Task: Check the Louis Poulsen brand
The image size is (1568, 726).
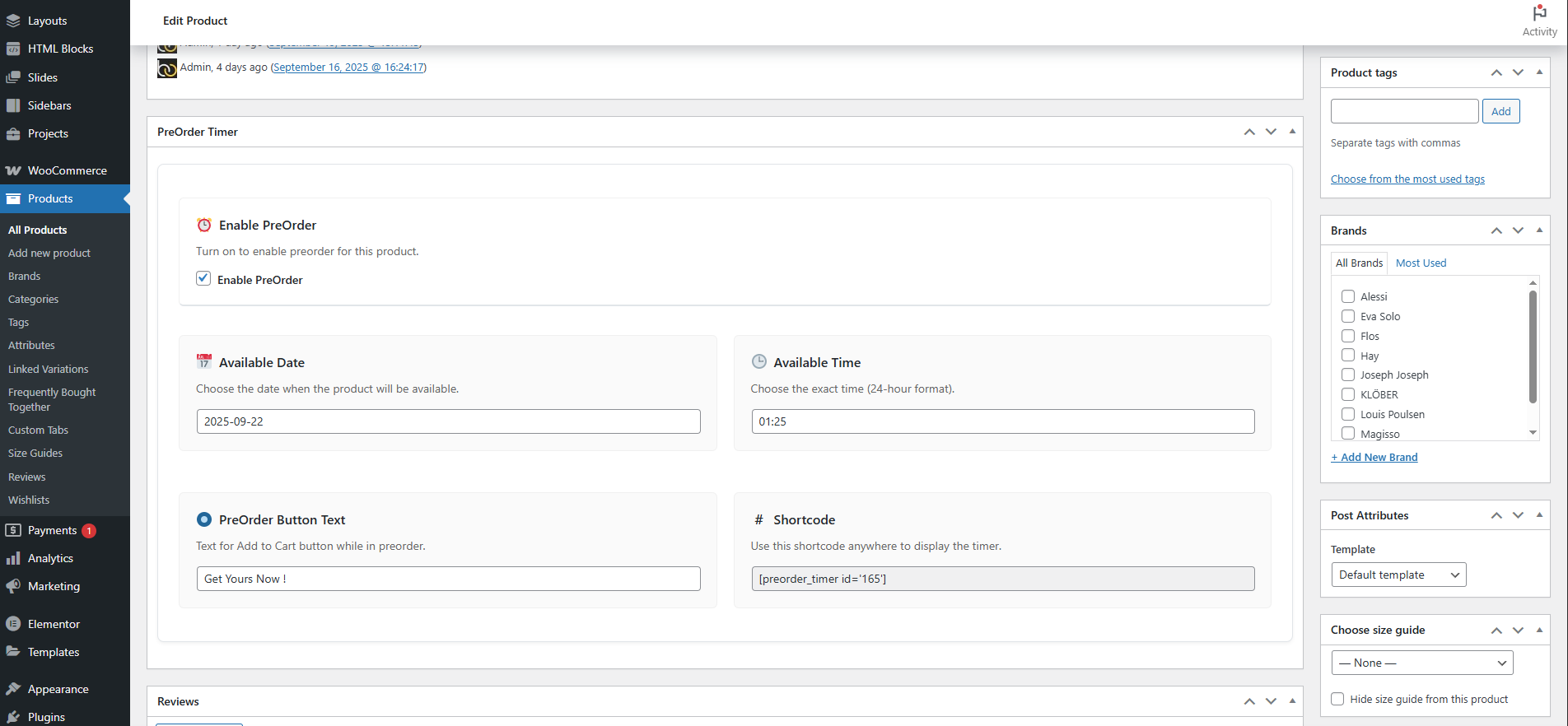Action: [1348, 414]
